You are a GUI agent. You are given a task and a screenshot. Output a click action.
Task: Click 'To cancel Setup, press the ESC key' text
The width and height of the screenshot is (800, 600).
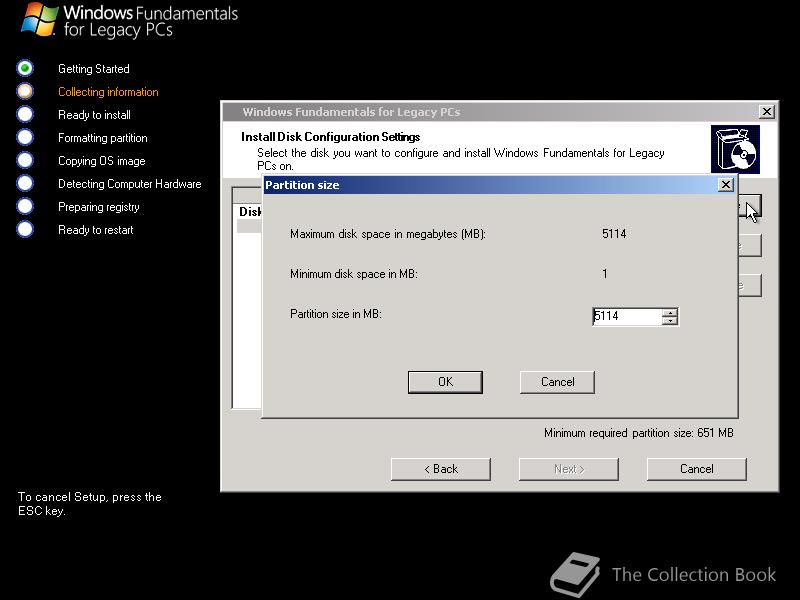point(90,504)
